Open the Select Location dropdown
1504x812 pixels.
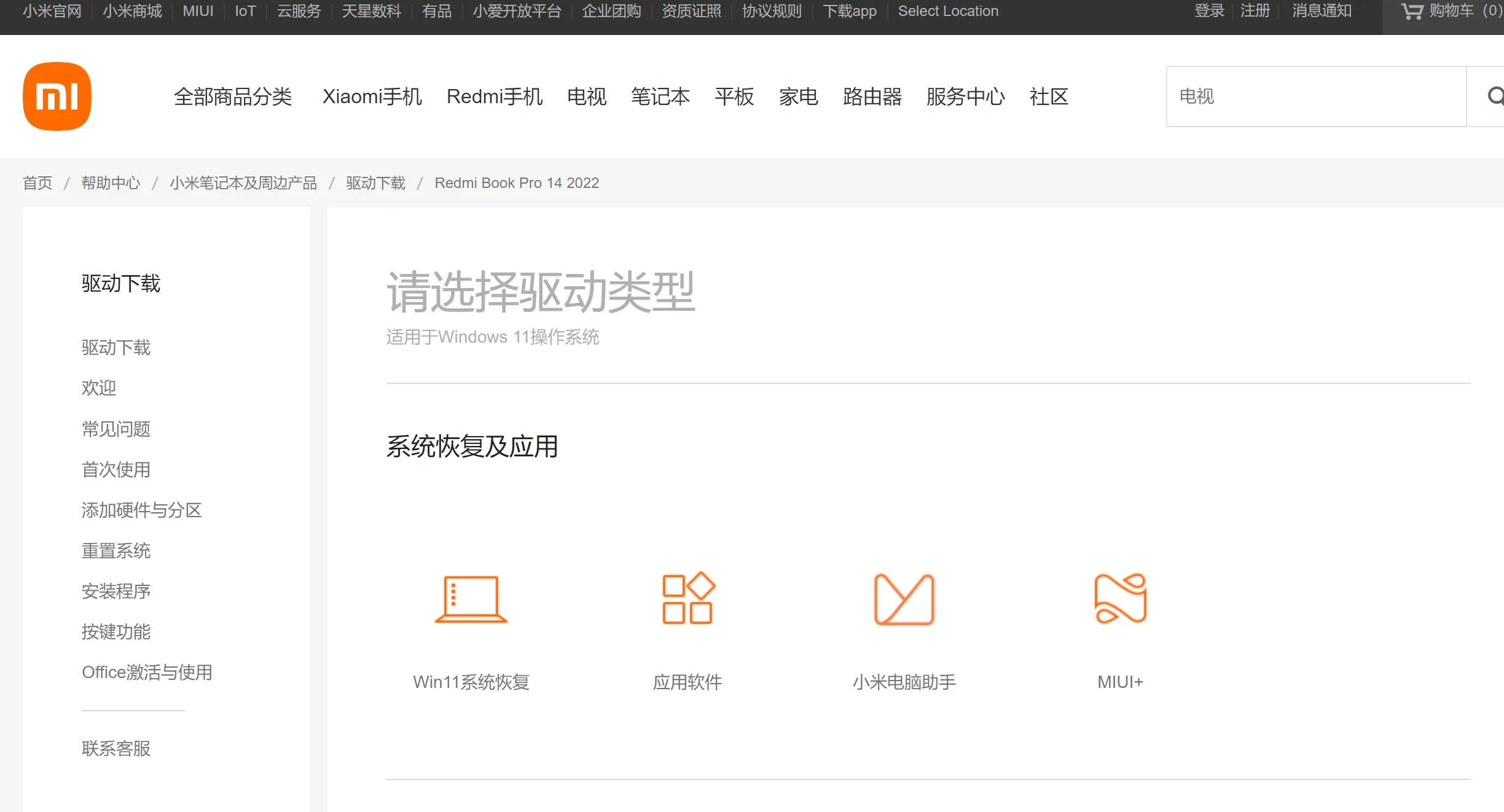pos(948,11)
